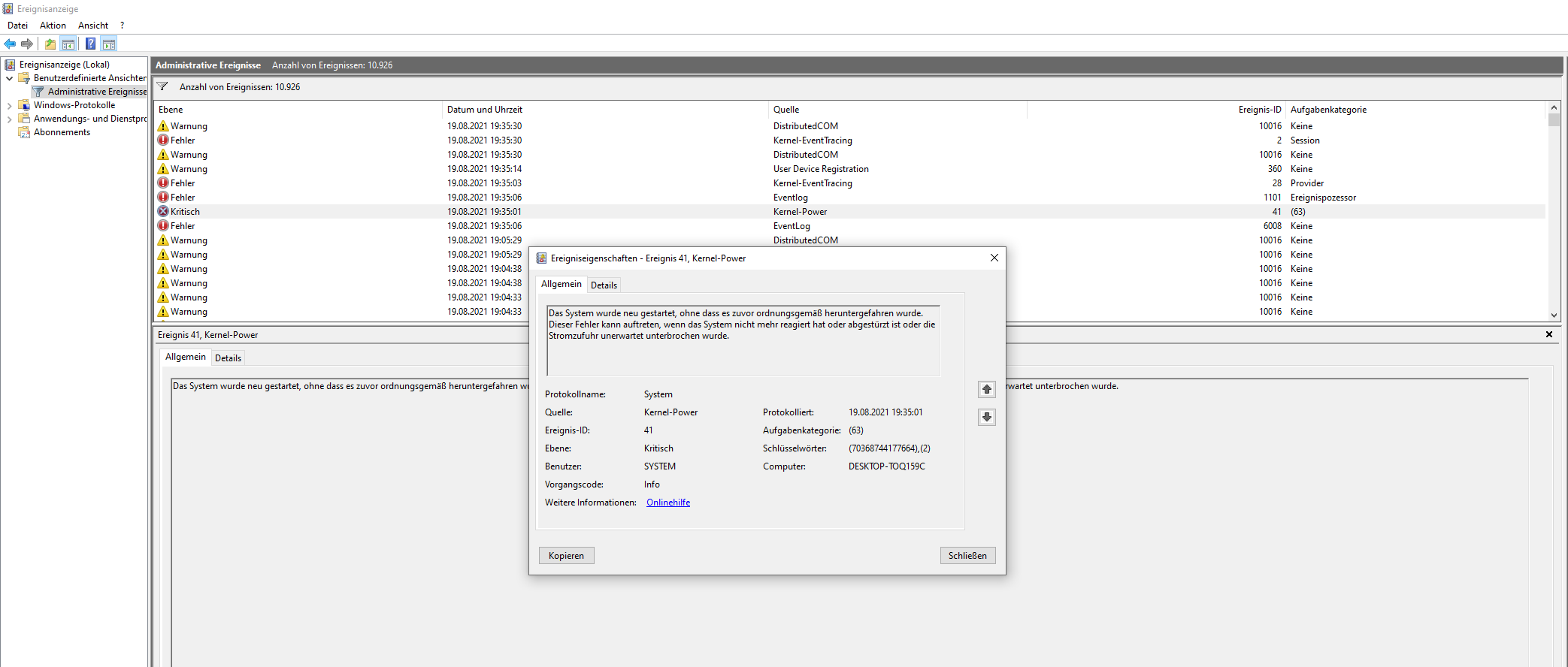Image resolution: width=1568 pixels, height=667 pixels.
Task: Select Abonnements in the tree
Action: point(62,132)
